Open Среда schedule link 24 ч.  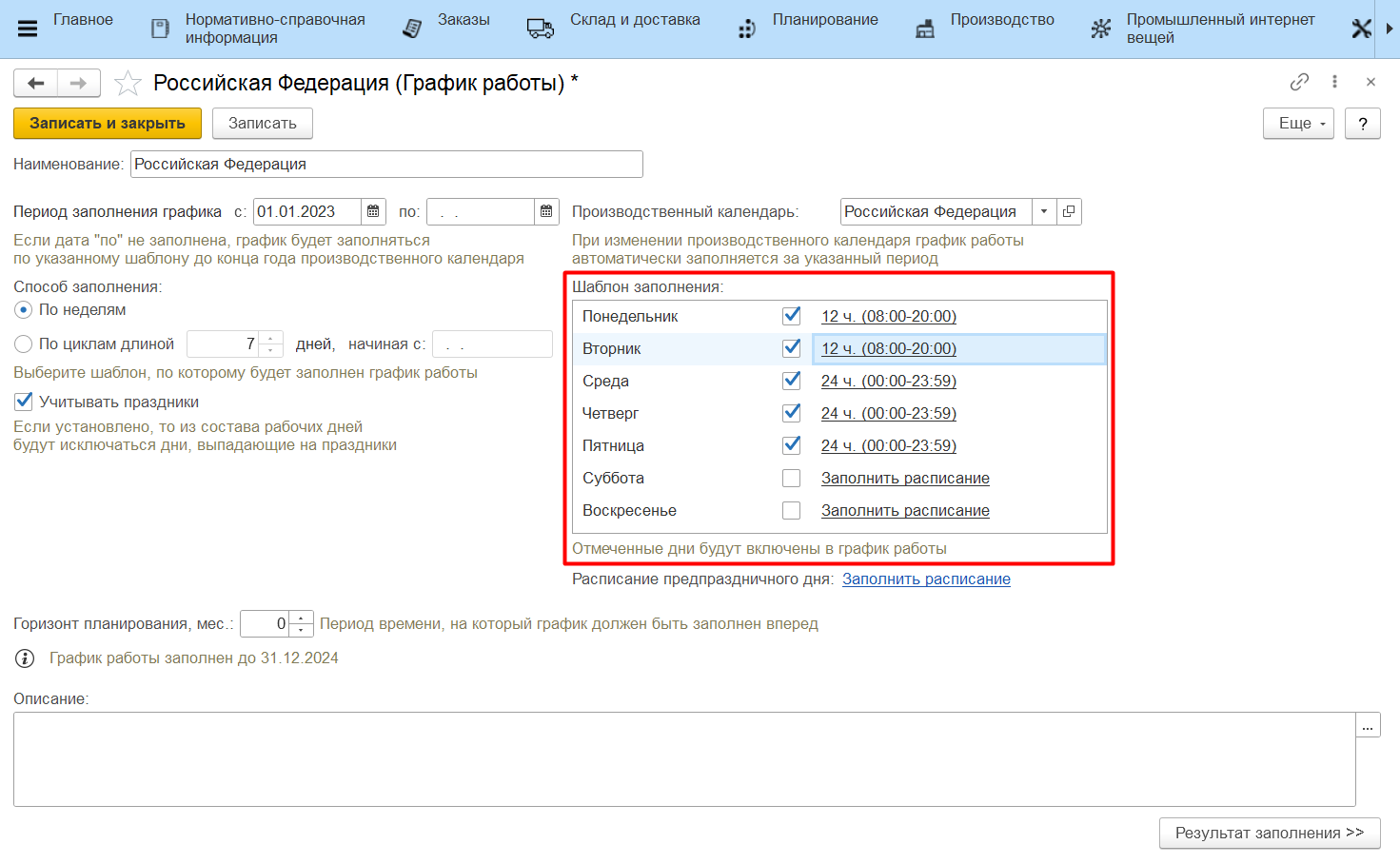click(888, 381)
